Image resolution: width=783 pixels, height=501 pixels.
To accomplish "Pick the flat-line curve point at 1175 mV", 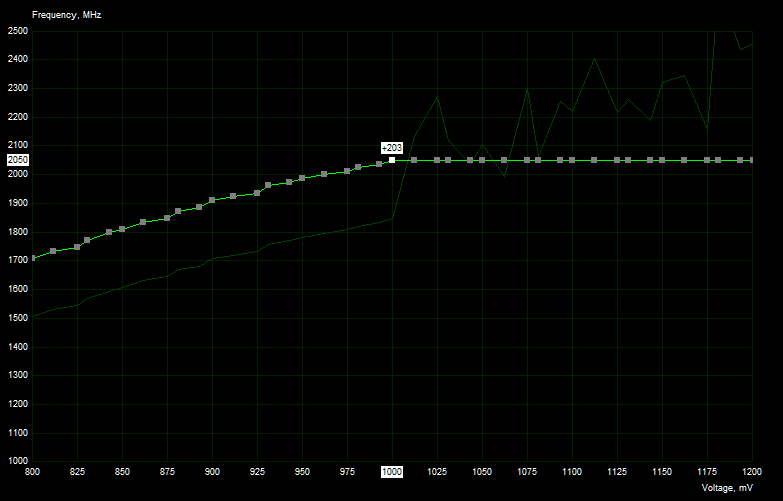I will point(707,160).
